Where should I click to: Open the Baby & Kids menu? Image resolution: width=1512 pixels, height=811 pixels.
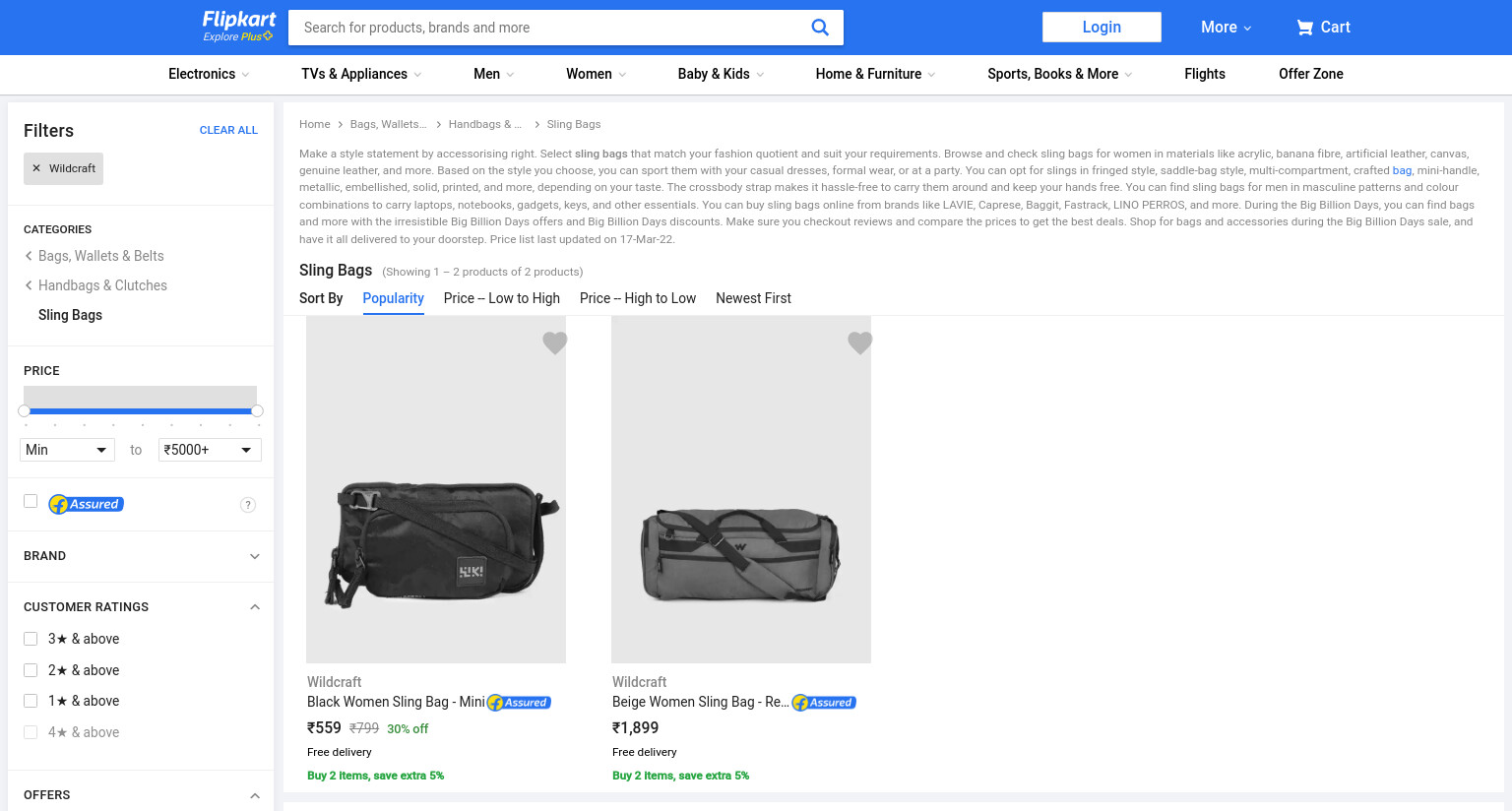coord(721,74)
